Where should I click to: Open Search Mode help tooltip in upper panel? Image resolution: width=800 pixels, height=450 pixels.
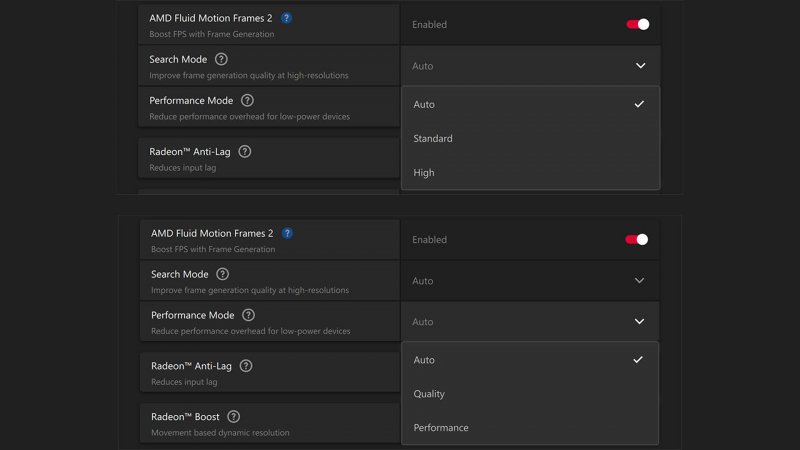tap(221, 59)
